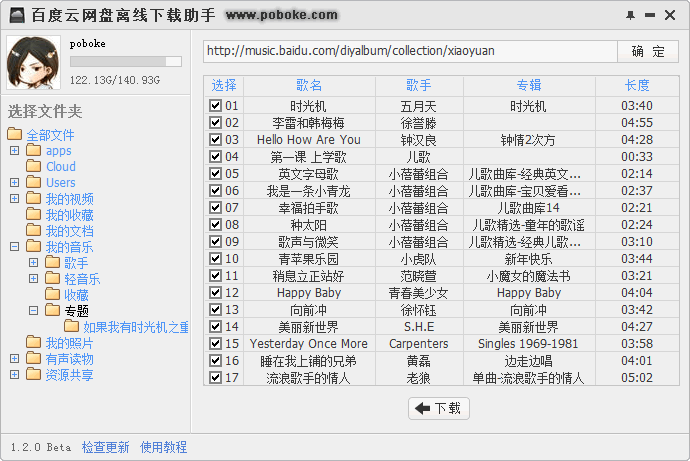The width and height of the screenshot is (690, 461).
Task: Sort by 专辑 column header
Action: click(x=529, y=85)
